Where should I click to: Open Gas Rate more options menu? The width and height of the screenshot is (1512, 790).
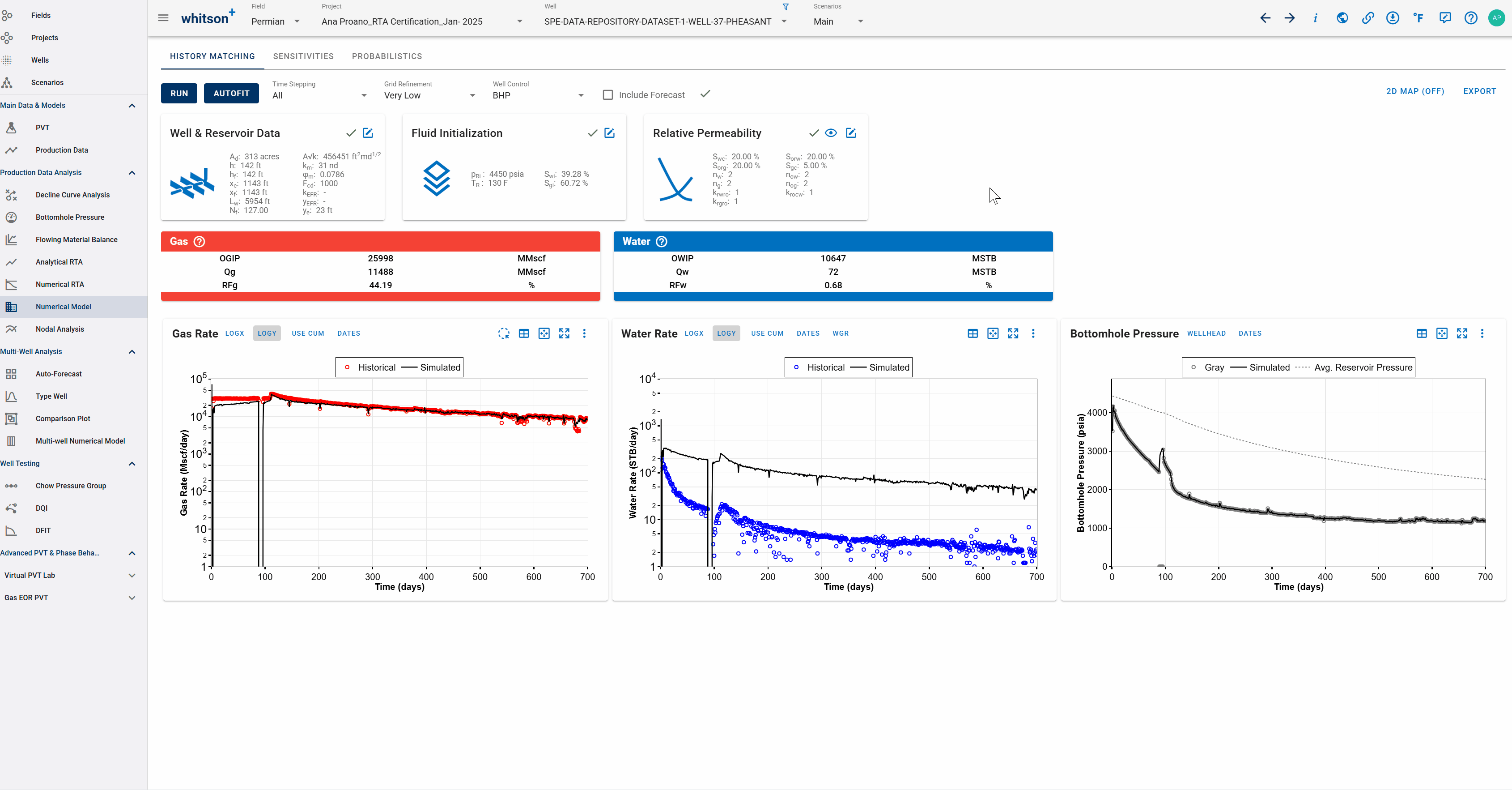coord(584,333)
